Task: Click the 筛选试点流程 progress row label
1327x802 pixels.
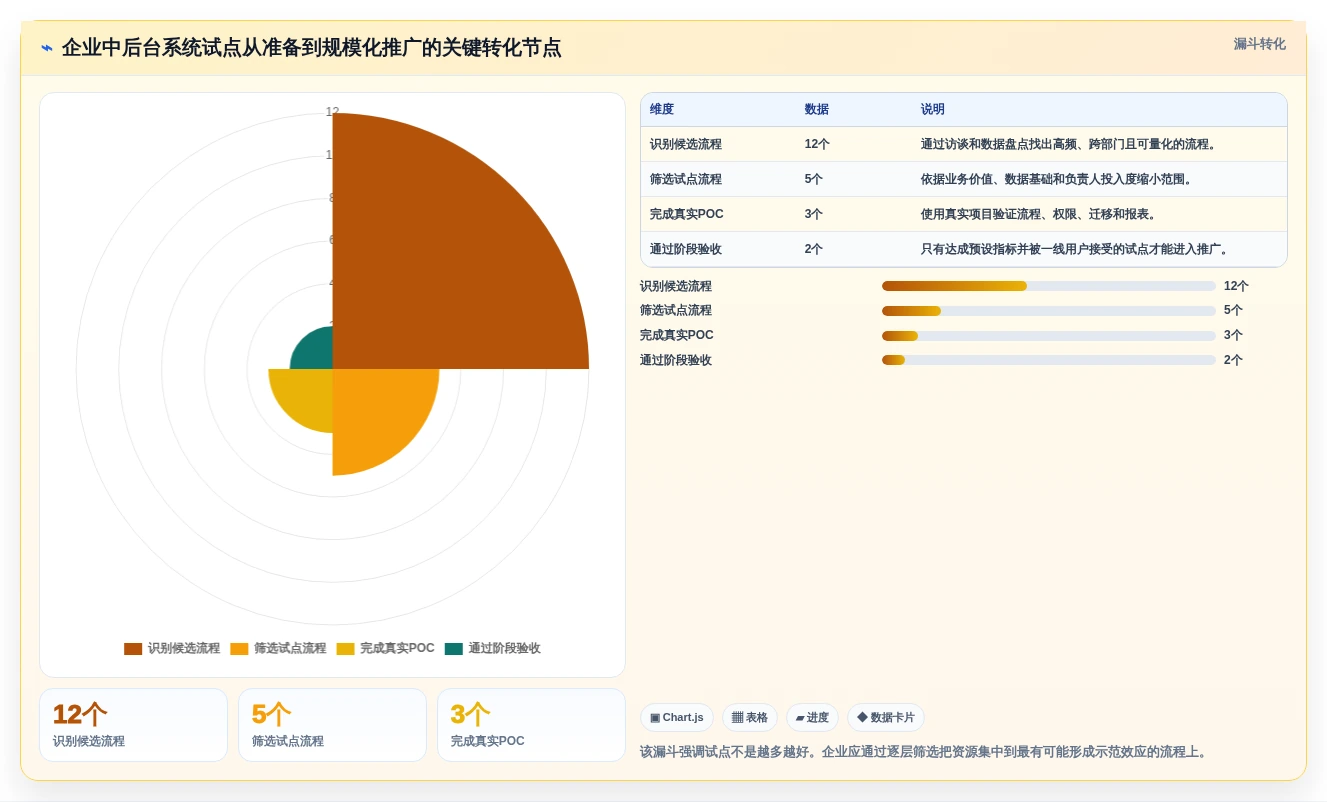Action: [676, 311]
